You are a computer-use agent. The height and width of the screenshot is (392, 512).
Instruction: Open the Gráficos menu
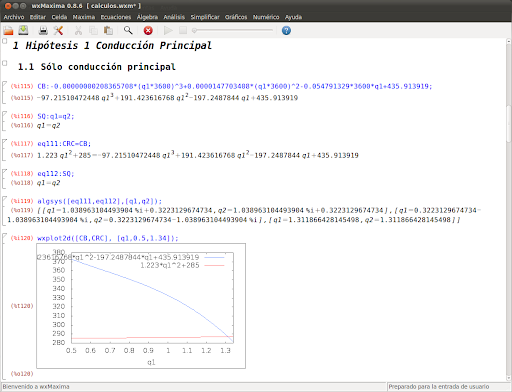236,17
